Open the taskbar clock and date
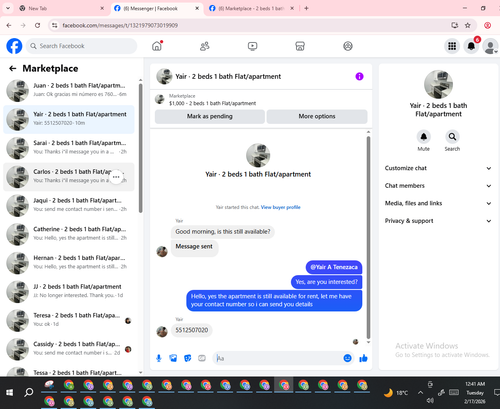Screen dimensions: 500x409 coord(476,393)
